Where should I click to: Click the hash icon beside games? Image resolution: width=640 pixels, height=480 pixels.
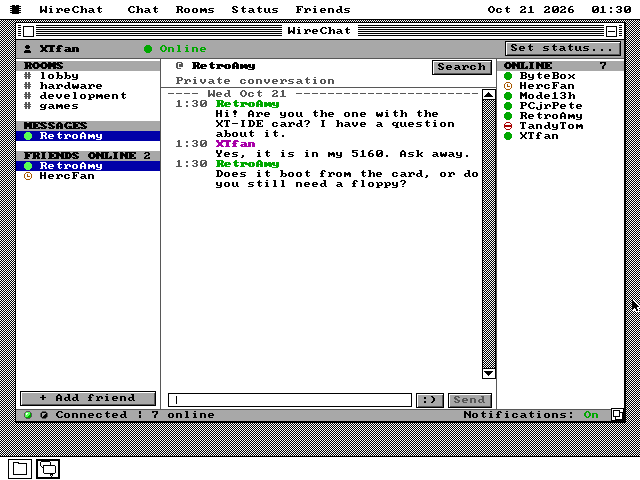pyautogui.click(x=28, y=106)
